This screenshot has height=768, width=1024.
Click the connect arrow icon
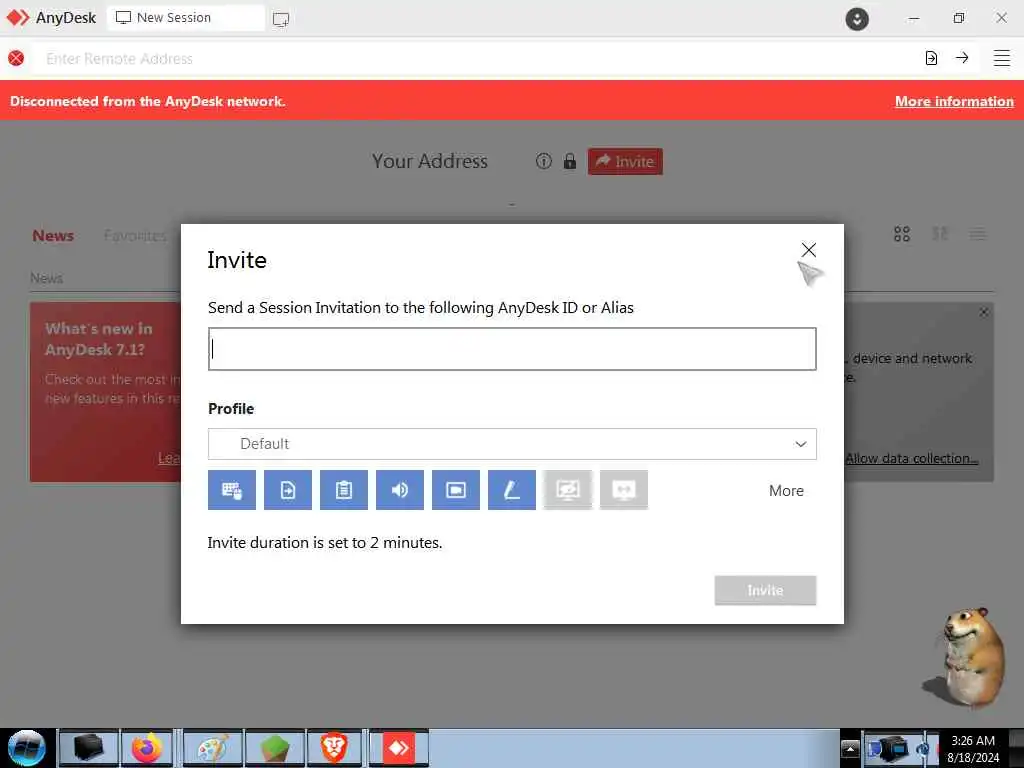(x=962, y=58)
